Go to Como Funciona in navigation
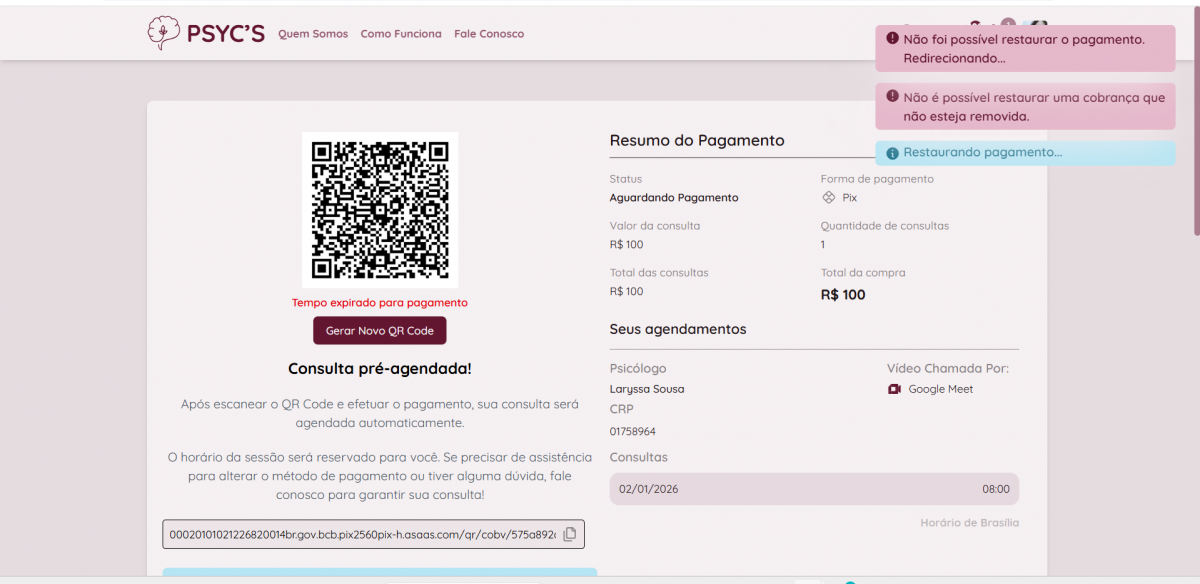 click(401, 34)
